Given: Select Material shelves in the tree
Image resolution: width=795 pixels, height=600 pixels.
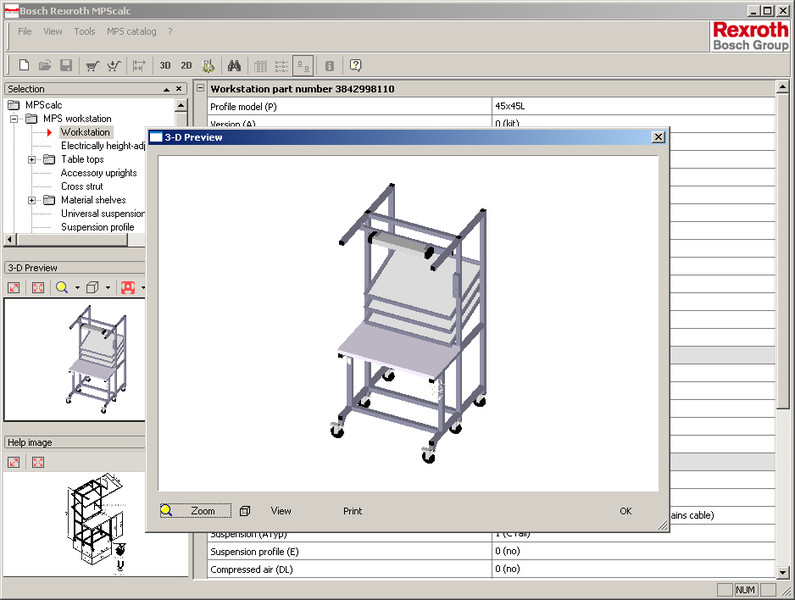Looking at the screenshot, I should tap(93, 200).
